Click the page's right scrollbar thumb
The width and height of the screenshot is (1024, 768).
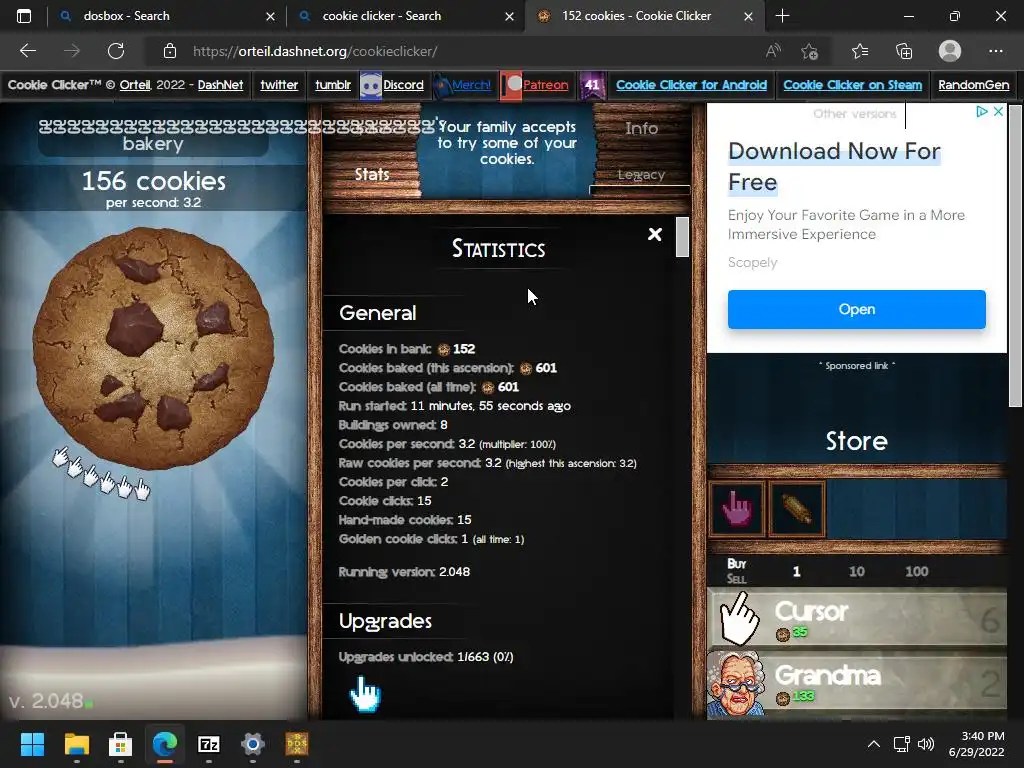coord(1014,256)
